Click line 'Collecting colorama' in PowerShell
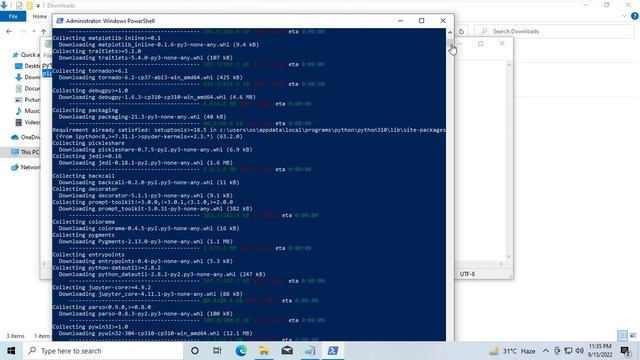Viewport: 640px width, 360px height. (84, 222)
